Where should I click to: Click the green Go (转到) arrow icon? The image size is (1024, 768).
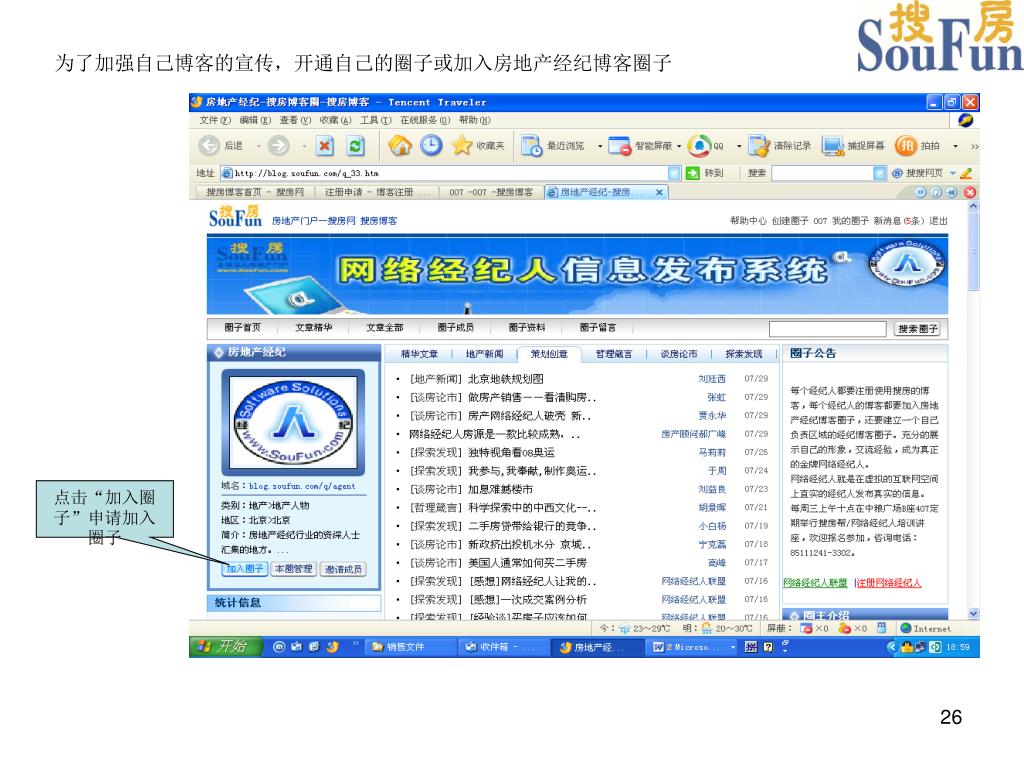[x=693, y=173]
